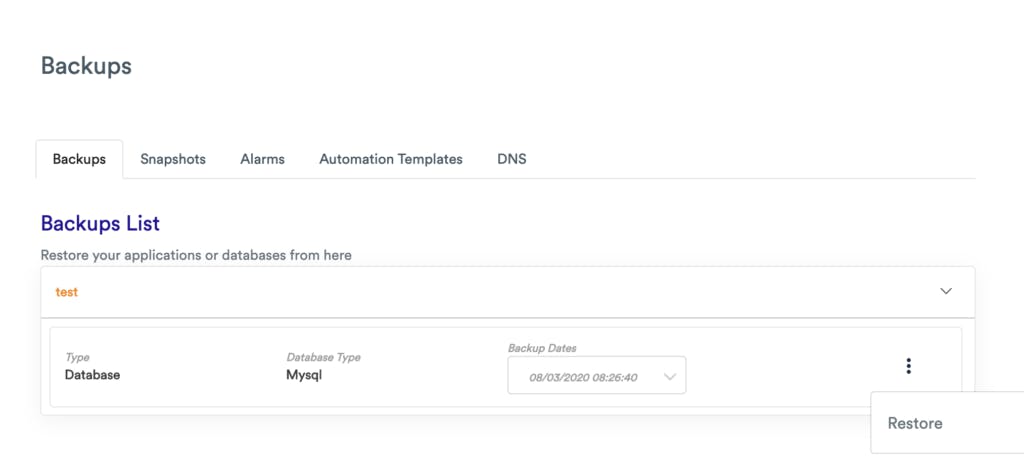This screenshot has width=1024, height=460.
Task: Open the three-dot actions menu icon
Action: click(x=908, y=366)
